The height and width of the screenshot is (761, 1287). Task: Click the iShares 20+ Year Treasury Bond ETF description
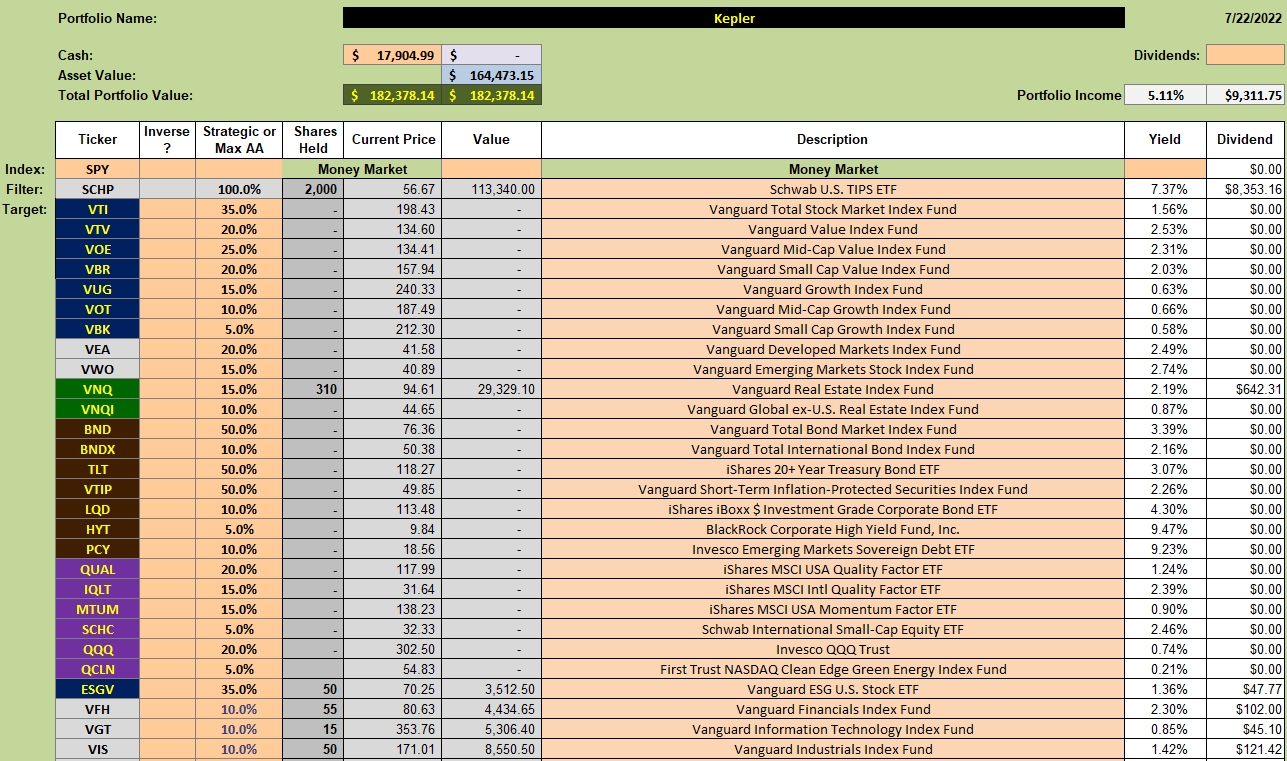click(x=832, y=469)
